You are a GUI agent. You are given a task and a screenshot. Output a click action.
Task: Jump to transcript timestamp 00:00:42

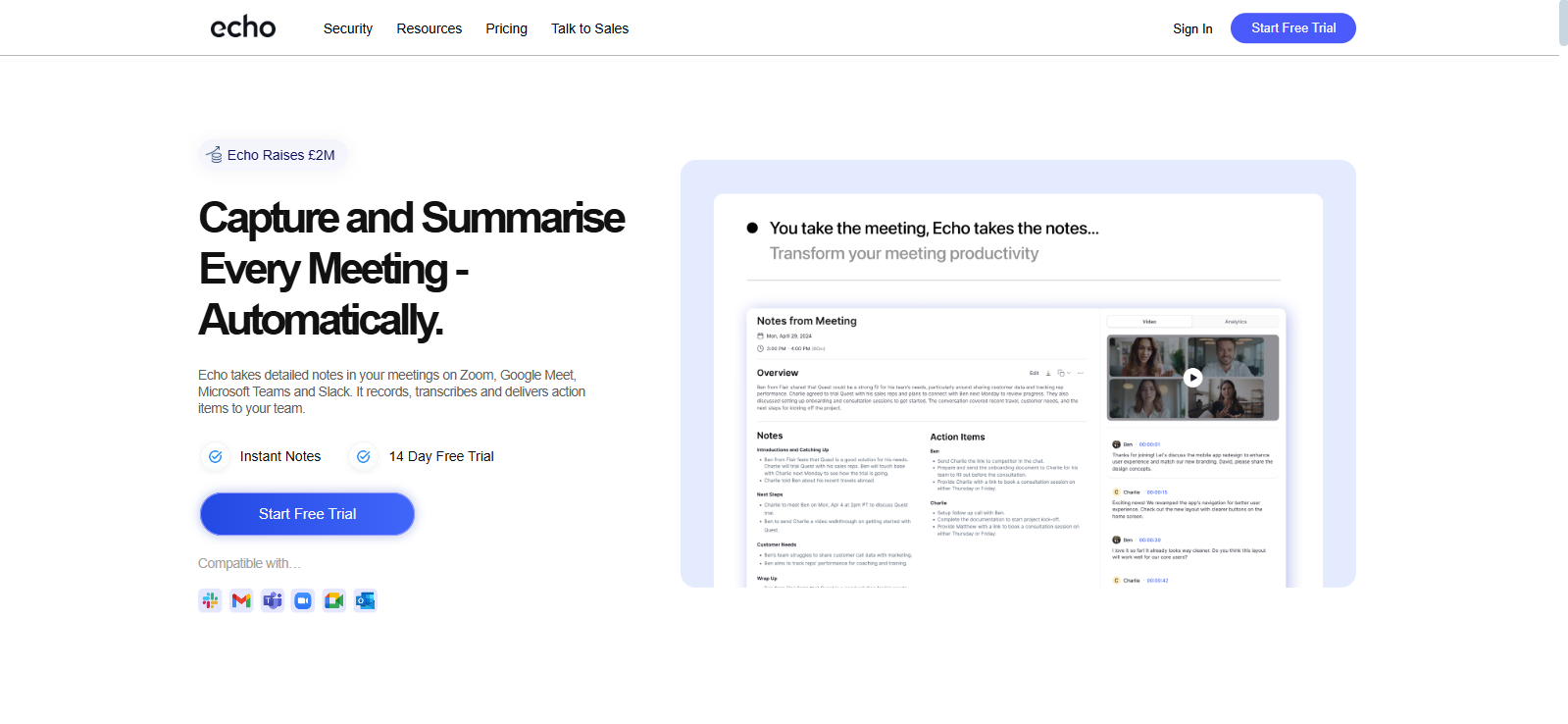(1157, 581)
